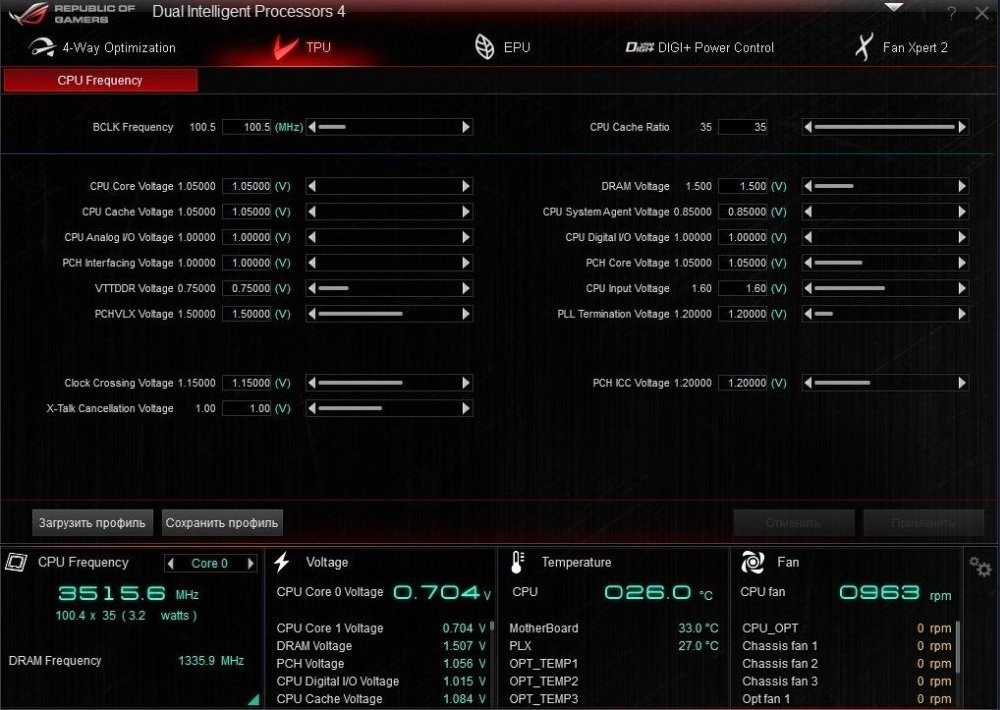The image size is (1000, 710).
Task: Increase Clock Crossing Voltage right arrow
Action: coord(466,383)
